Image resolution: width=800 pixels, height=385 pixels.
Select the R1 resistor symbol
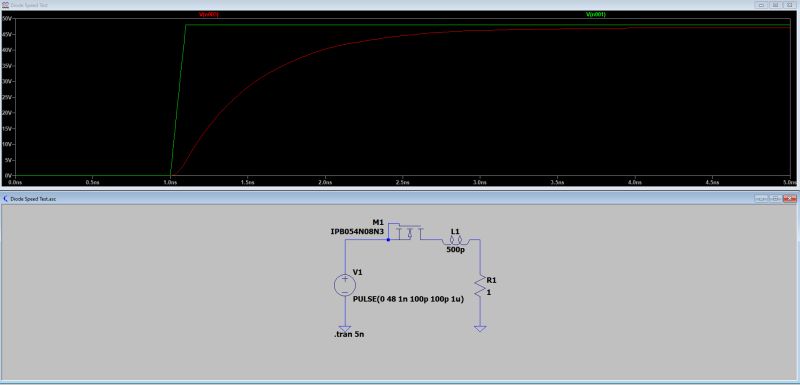tap(480, 286)
